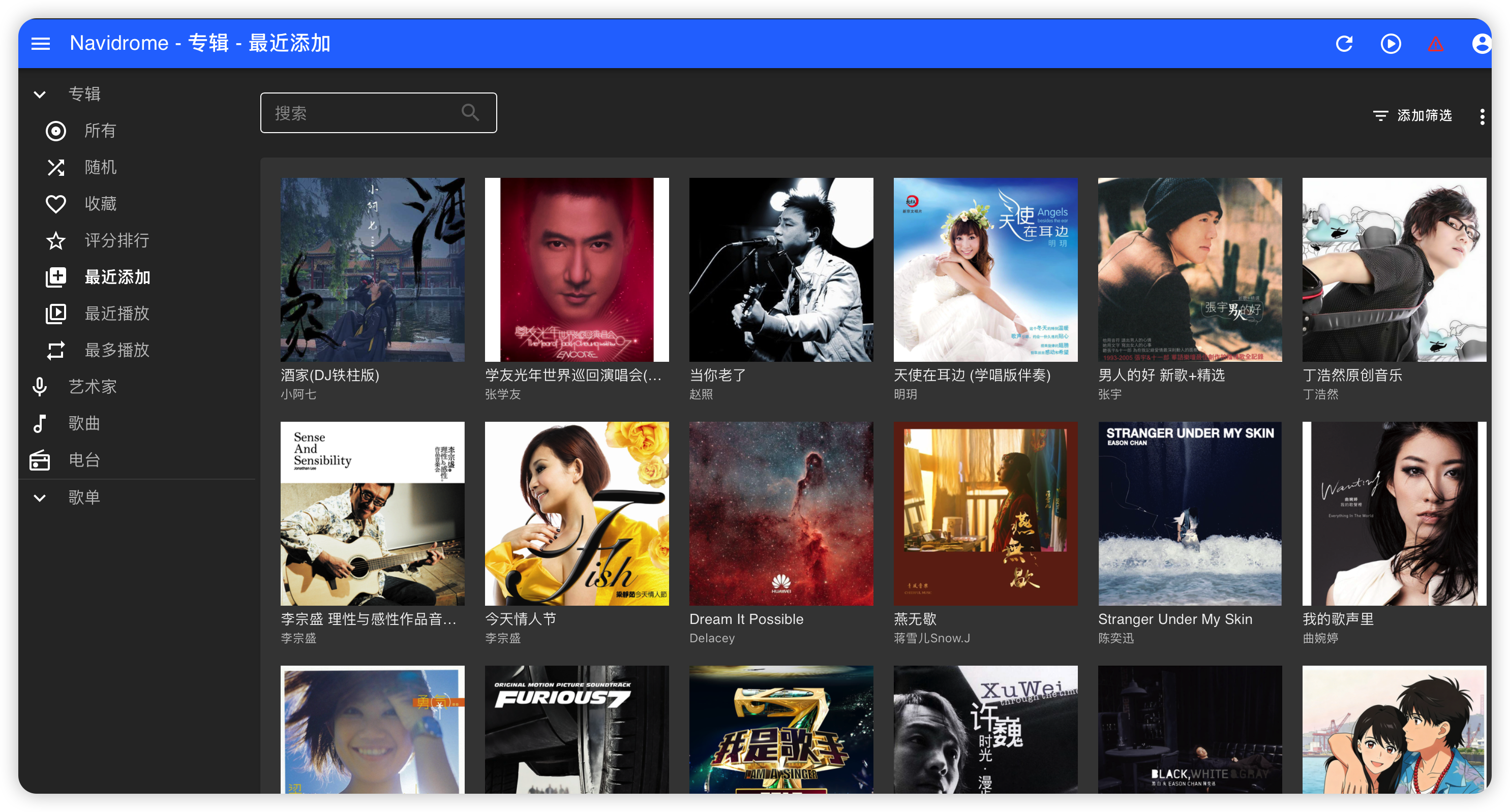This screenshot has width=1510, height=812.
Task: Click the filter lines icon beside 添加筛选
Action: [x=1380, y=115]
